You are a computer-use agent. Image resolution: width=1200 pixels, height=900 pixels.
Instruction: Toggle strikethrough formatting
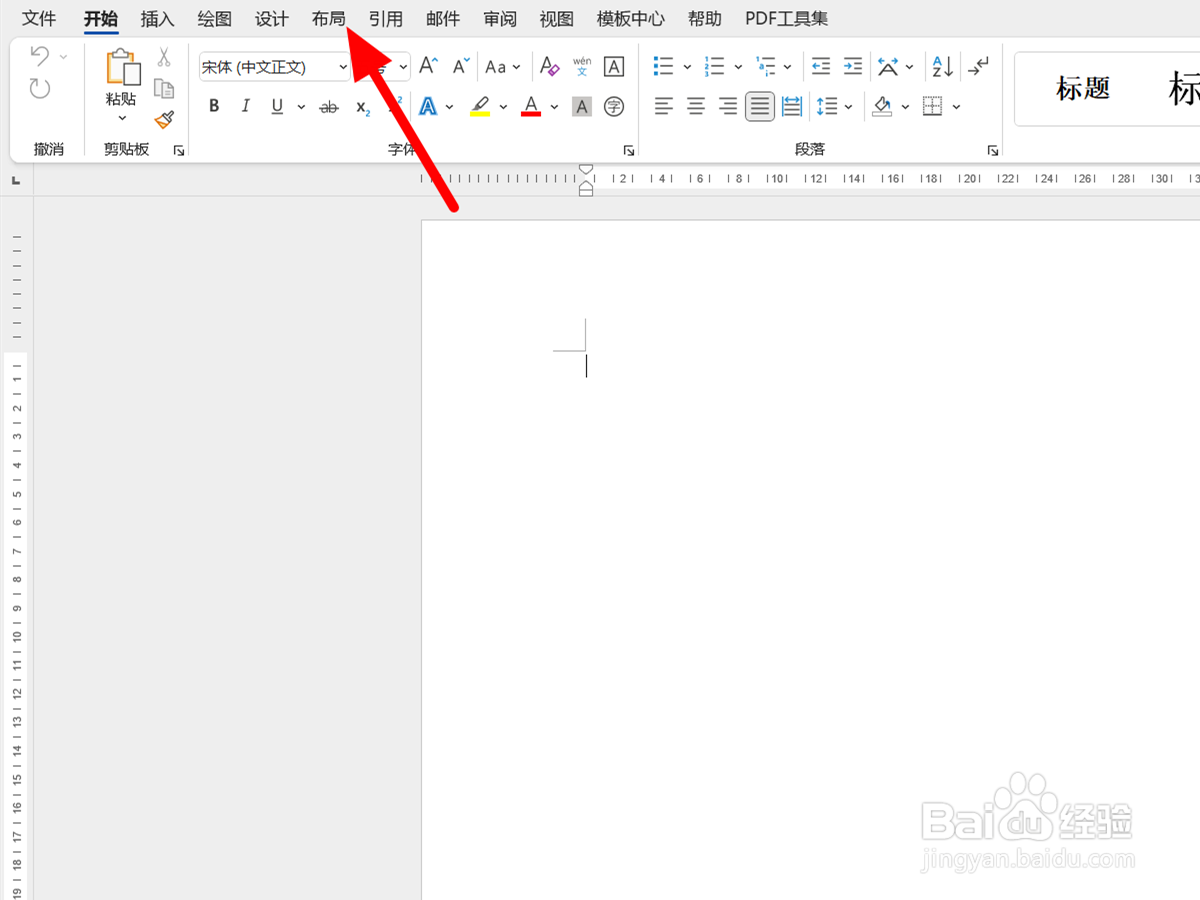(x=329, y=106)
